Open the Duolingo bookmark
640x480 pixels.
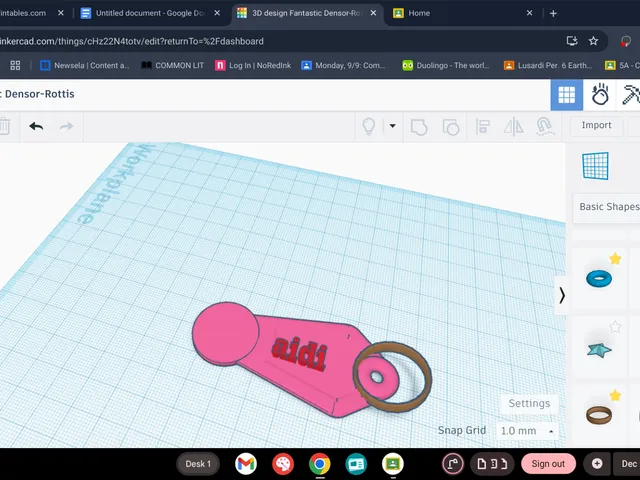[446, 65]
